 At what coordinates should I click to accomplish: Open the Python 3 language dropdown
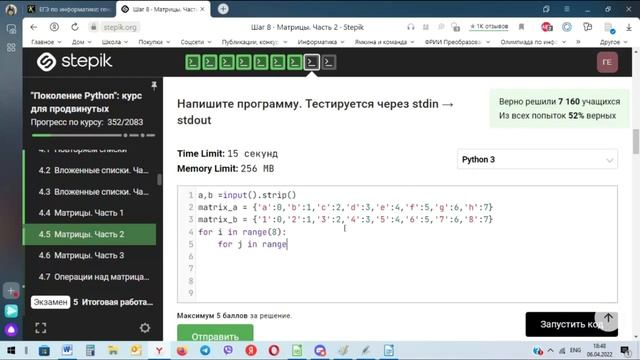[x=537, y=160]
